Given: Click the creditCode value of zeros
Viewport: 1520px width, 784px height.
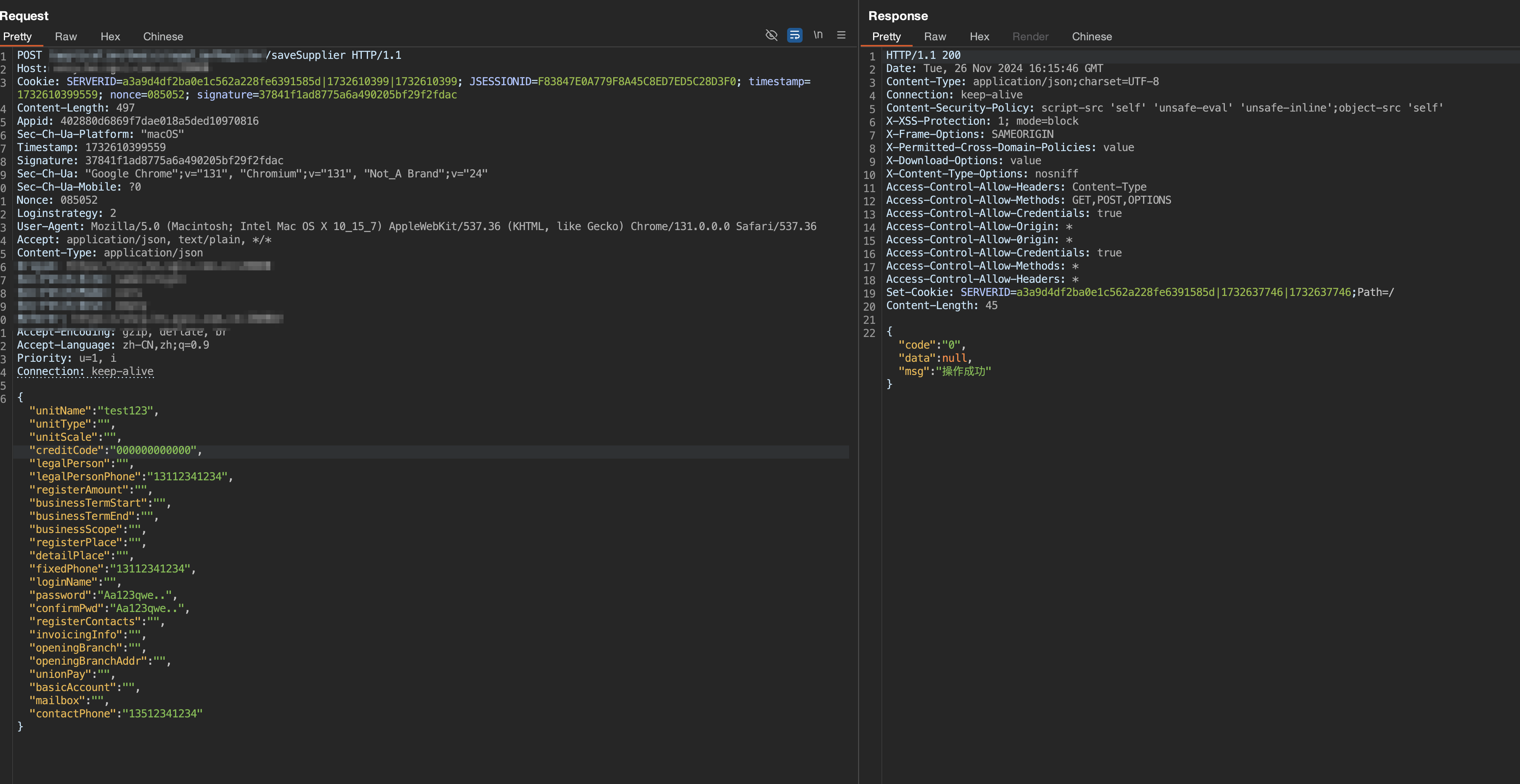Looking at the screenshot, I should click(153, 450).
